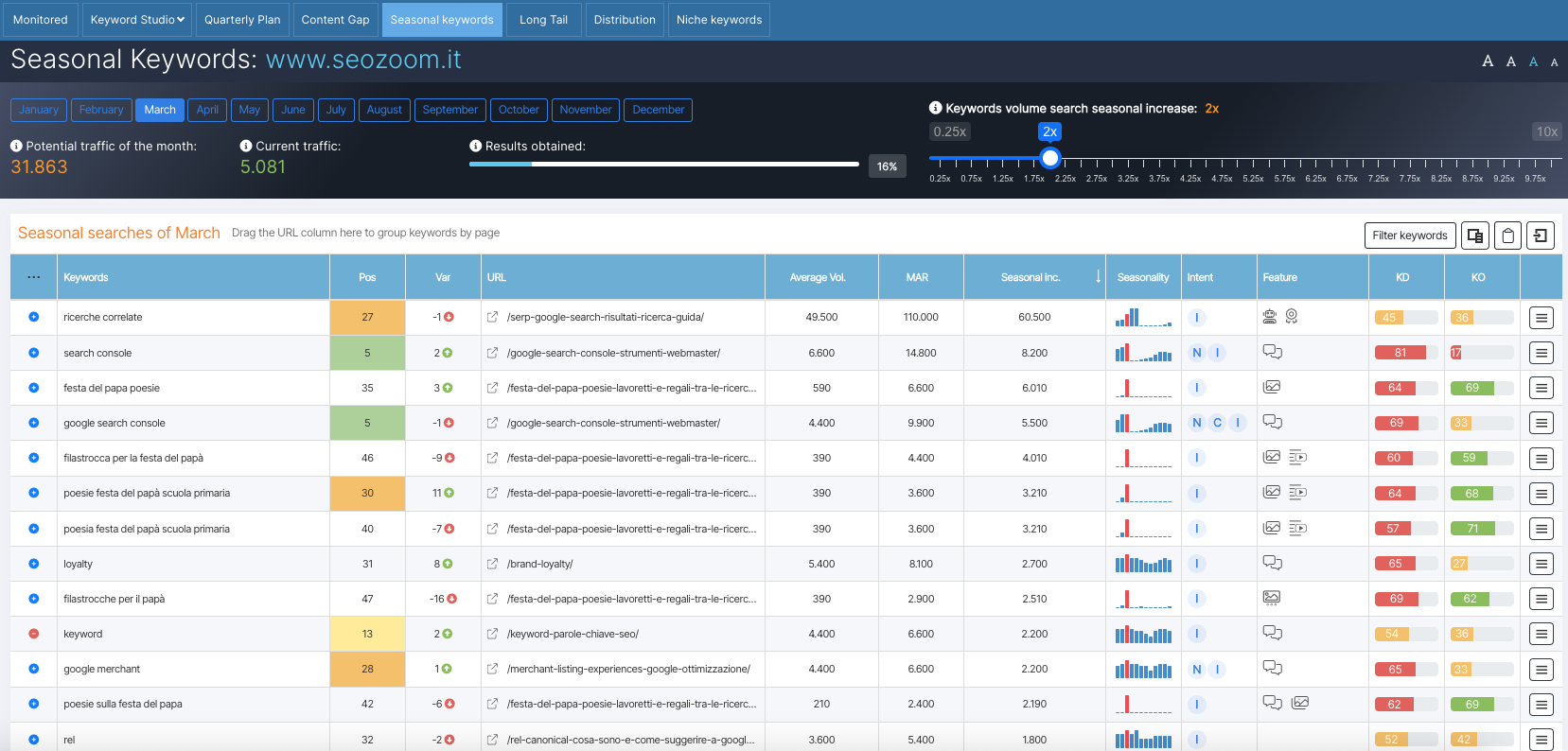The image size is (1568, 751).
Task: Open the Distribution tab
Action: pos(625,20)
